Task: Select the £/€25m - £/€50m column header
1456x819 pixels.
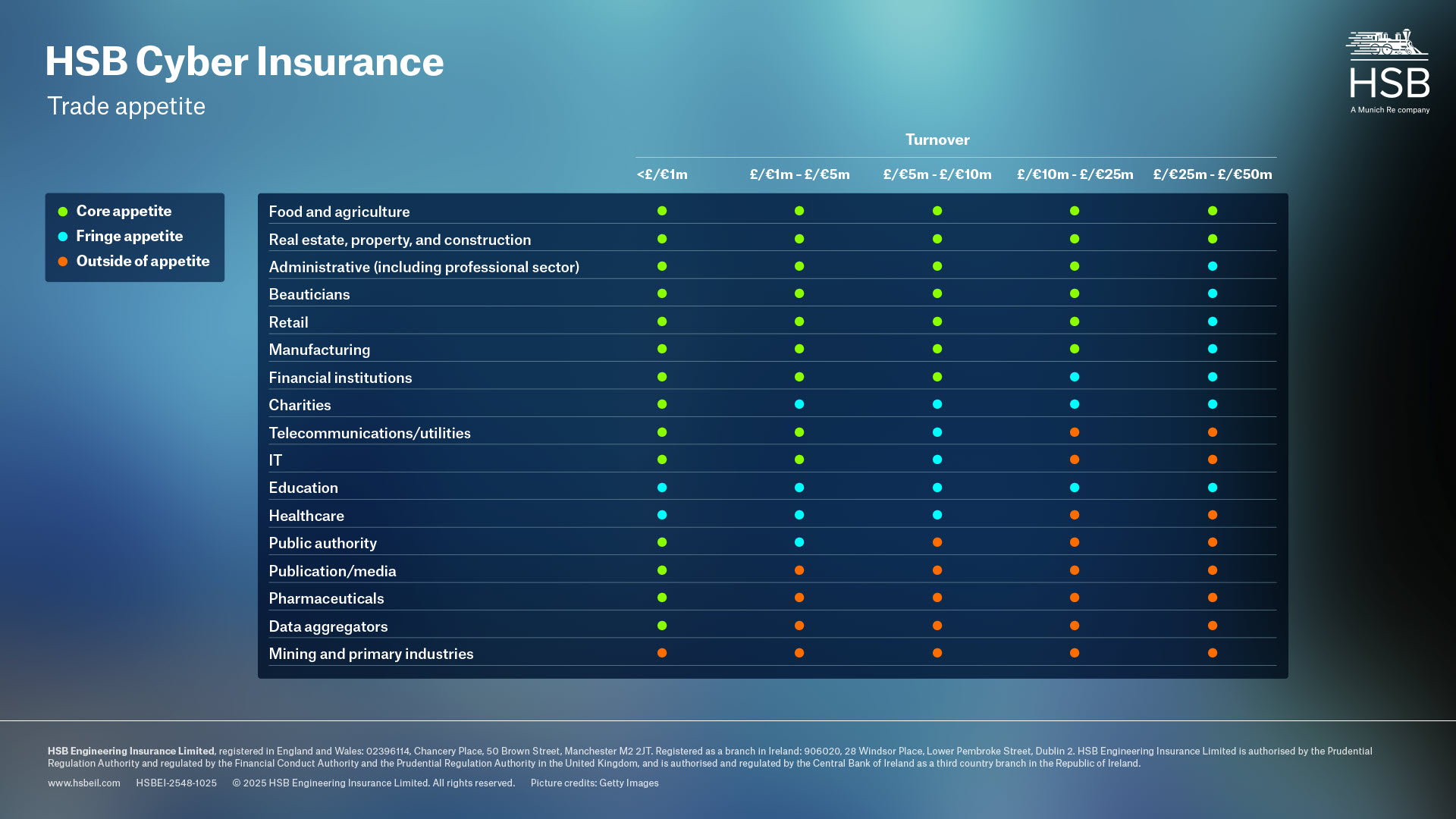Action: [1213, 174]
